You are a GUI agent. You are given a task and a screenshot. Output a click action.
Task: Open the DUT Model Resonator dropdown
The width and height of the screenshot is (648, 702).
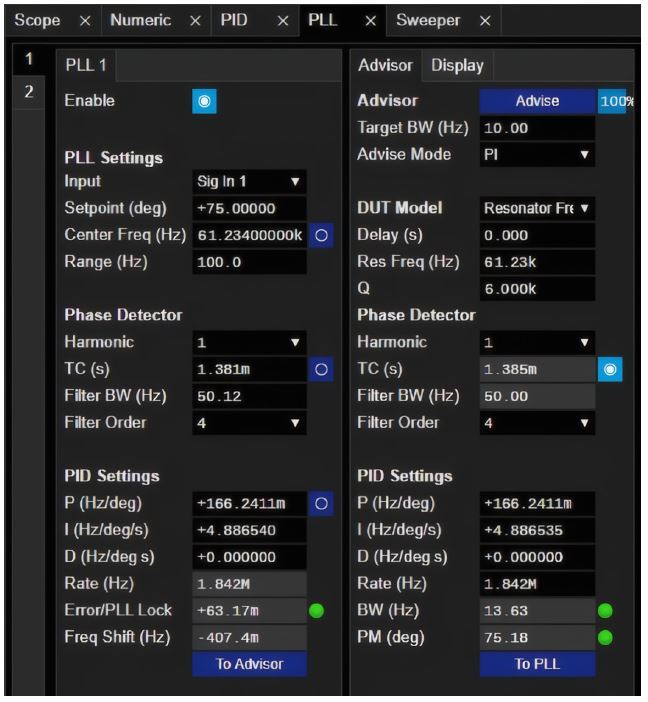[537, 208]
